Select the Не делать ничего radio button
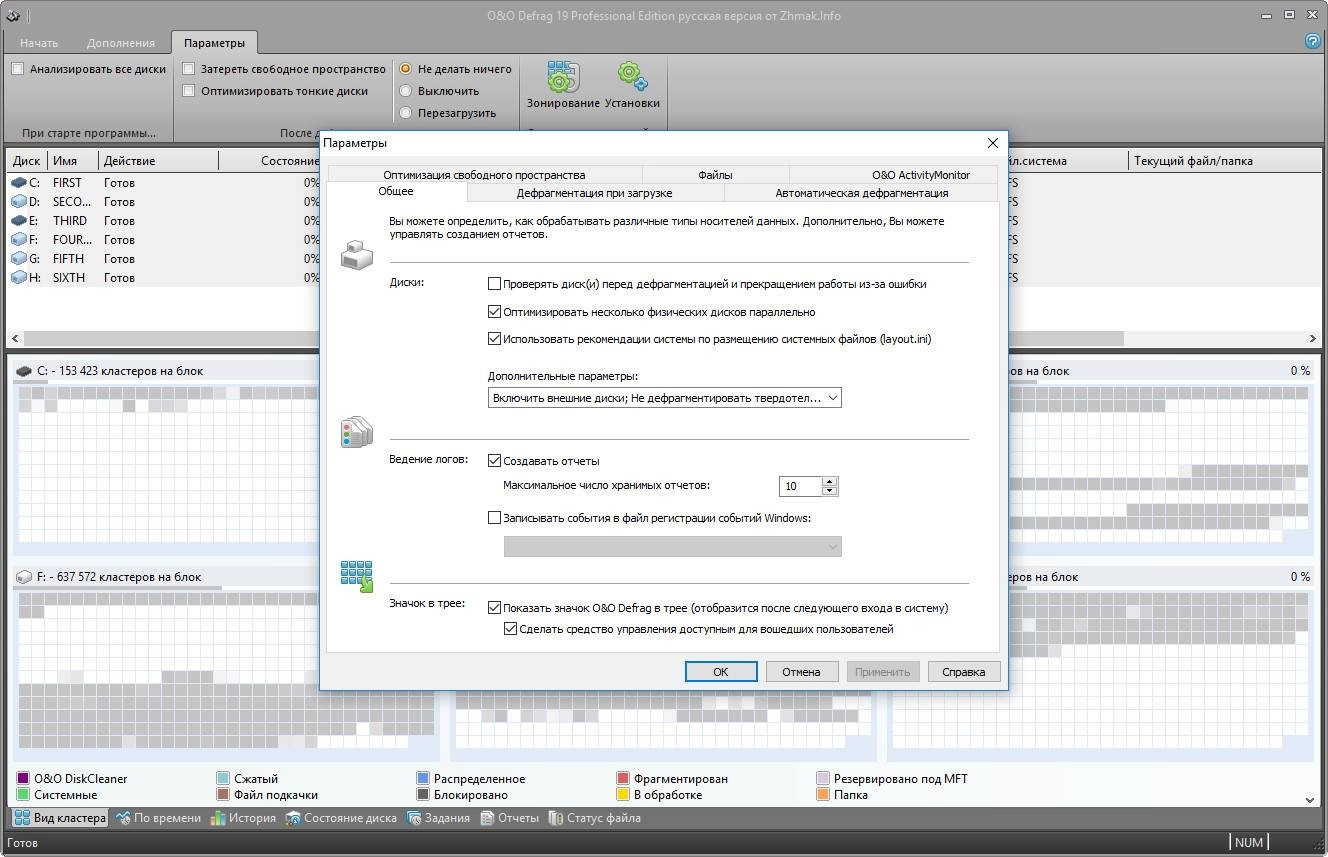The image size is (1328, 857). click(406, 69)
